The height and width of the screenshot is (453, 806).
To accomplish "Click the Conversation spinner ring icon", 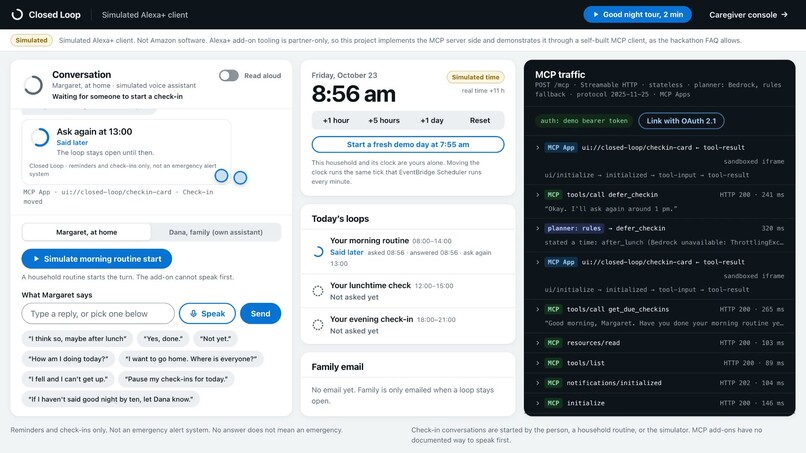I will 33,85.
